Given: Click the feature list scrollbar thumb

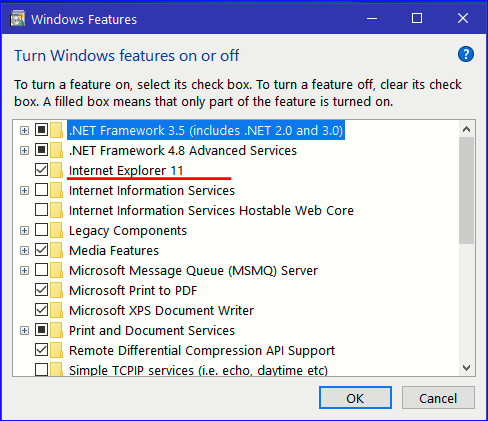Looking at the screenshot, I should click(x=466, y=191).
